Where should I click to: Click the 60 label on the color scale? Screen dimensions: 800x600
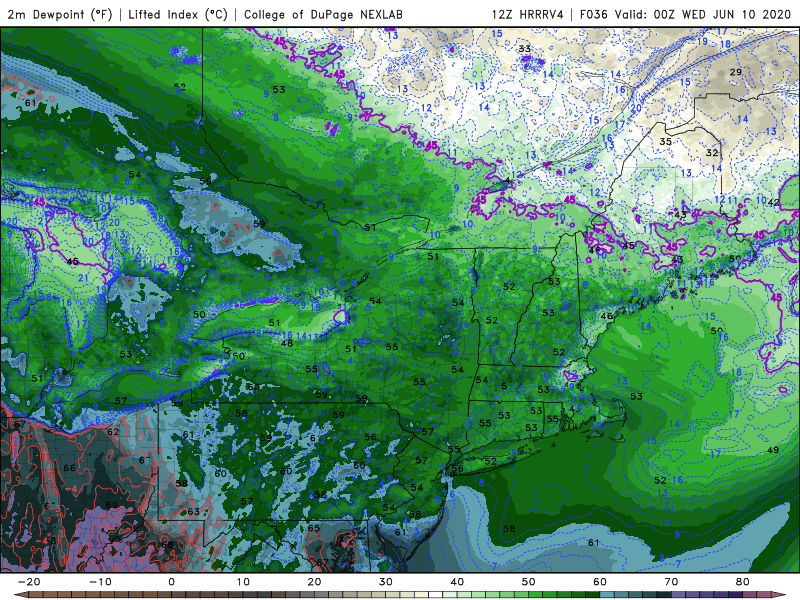pos(600,582)
